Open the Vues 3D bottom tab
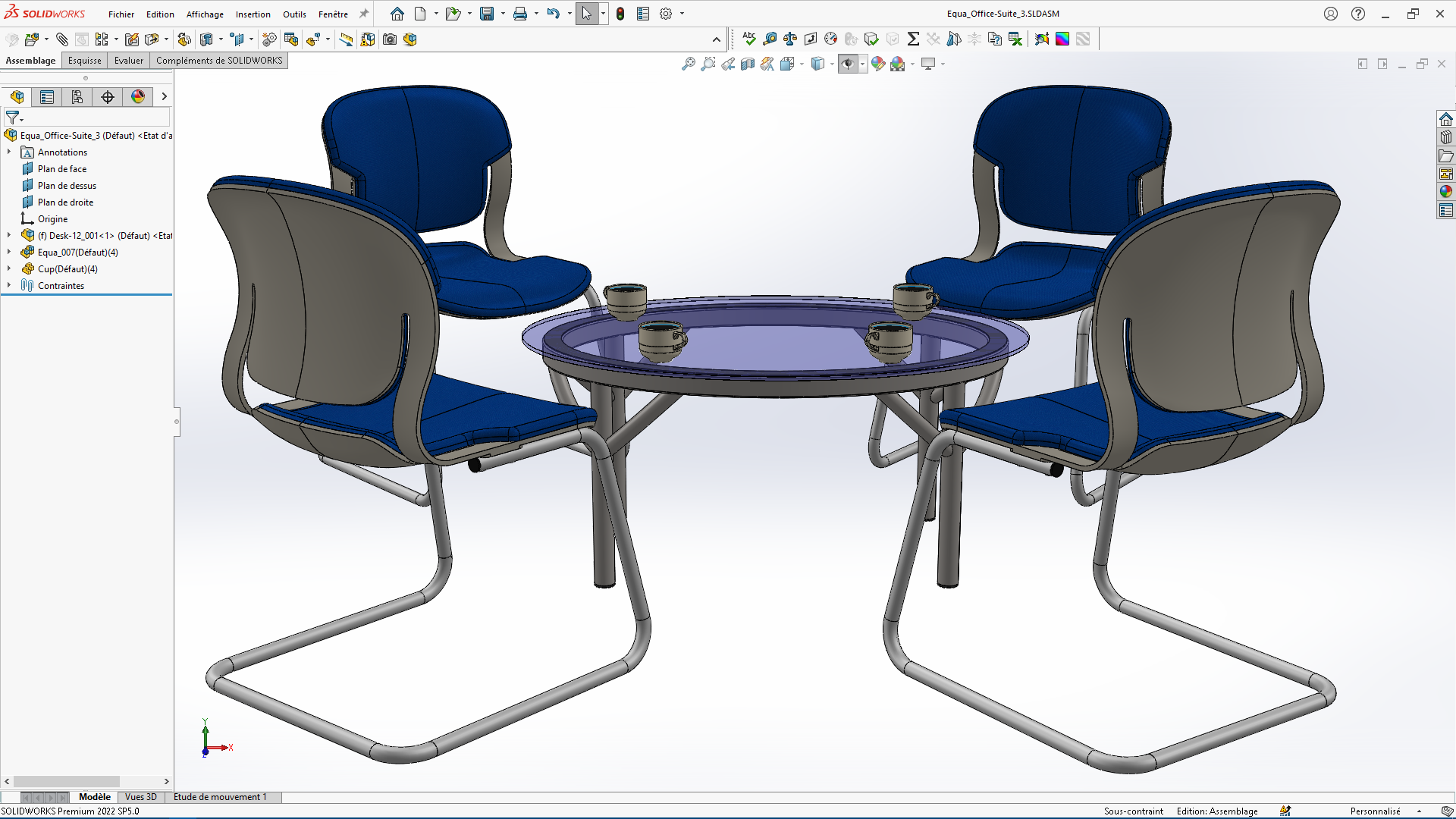The width and height of the screenshot is (1456, 819). pyautogui.click(x=140, y=797)
